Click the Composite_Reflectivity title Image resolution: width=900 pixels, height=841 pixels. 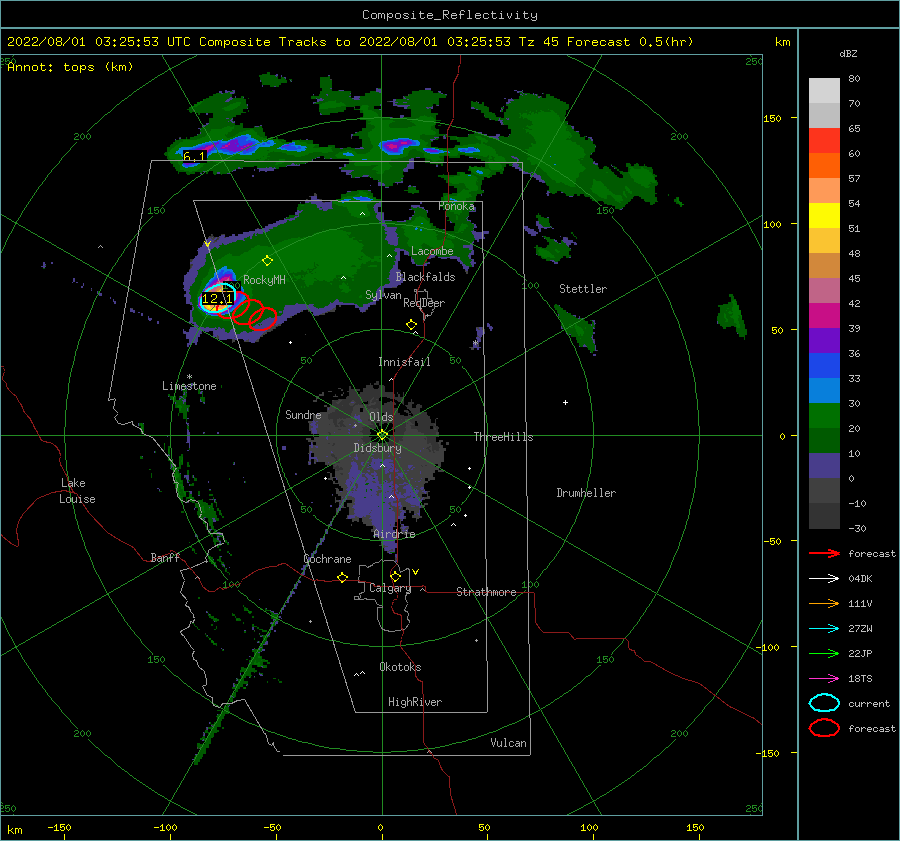coord(450,15)
